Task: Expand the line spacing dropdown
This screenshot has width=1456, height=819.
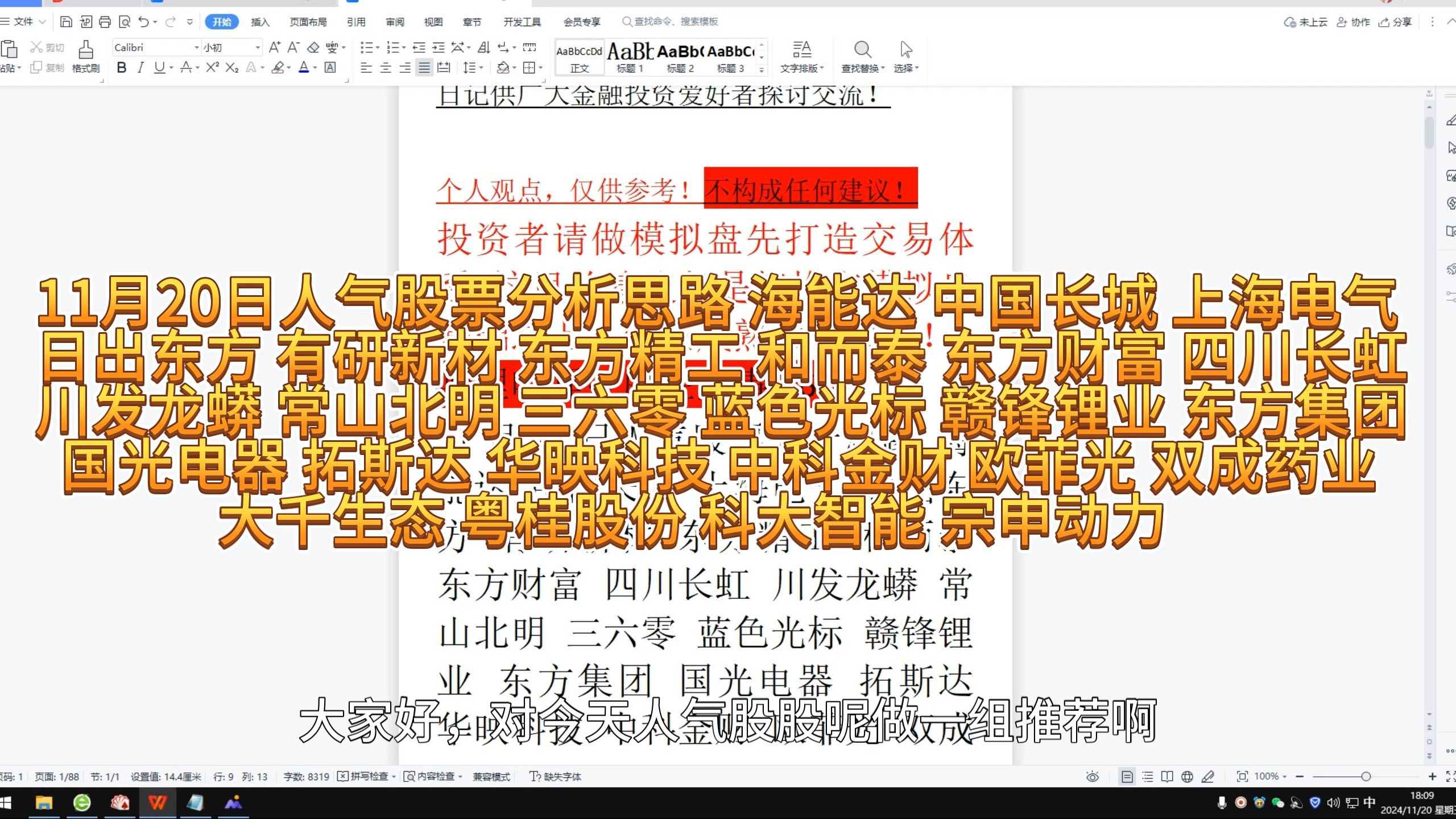Action: tap(481, 68)
